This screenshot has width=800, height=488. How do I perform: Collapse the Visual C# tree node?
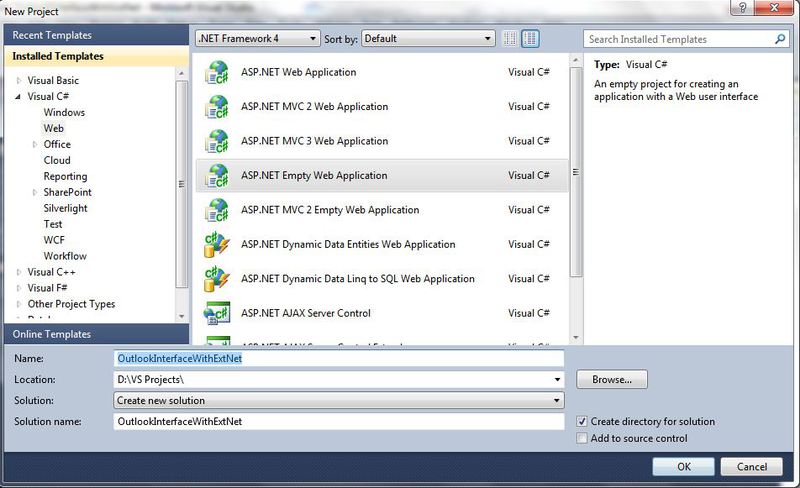pos(18,96)
